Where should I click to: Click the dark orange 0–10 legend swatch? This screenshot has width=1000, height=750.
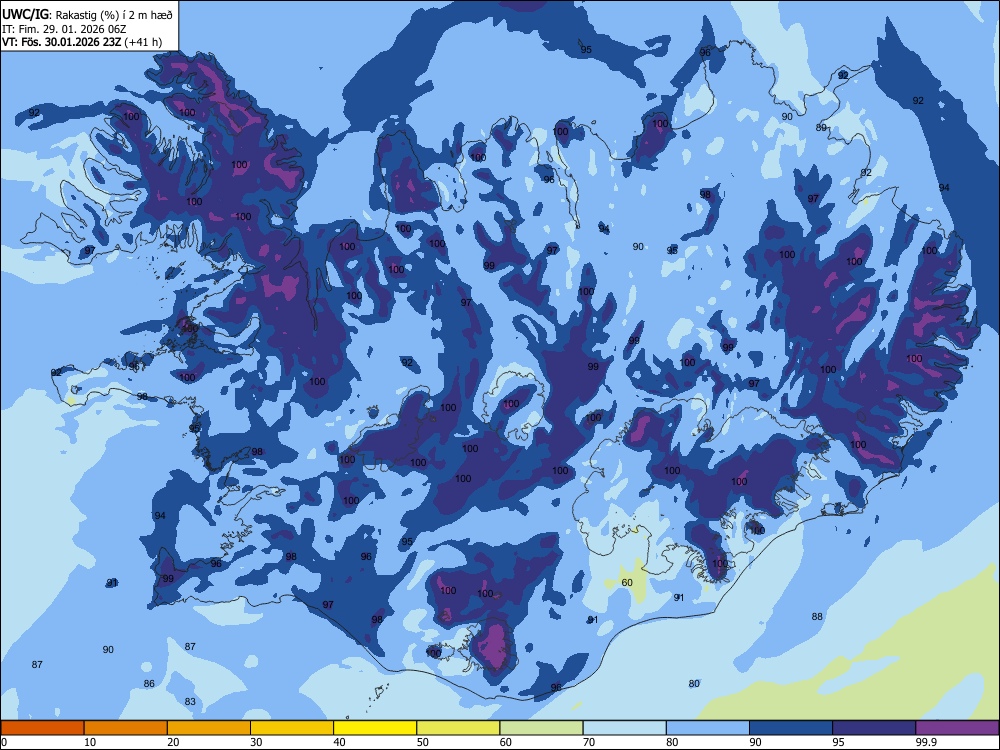point(42,728)
